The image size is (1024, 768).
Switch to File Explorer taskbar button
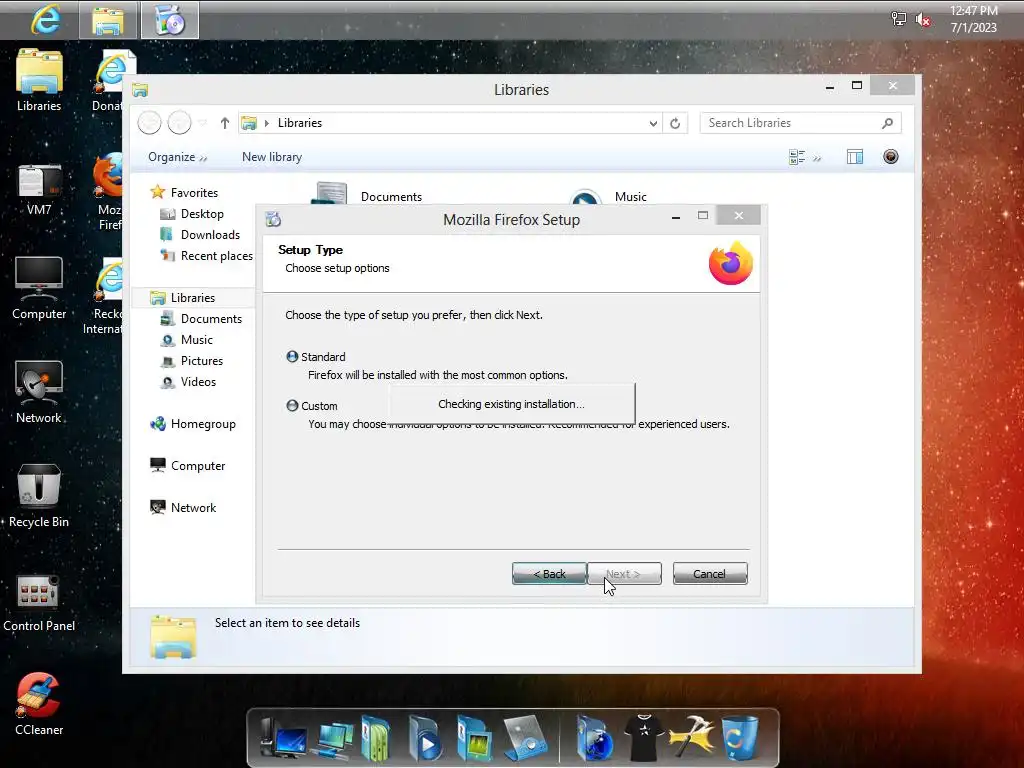(108, 21)
